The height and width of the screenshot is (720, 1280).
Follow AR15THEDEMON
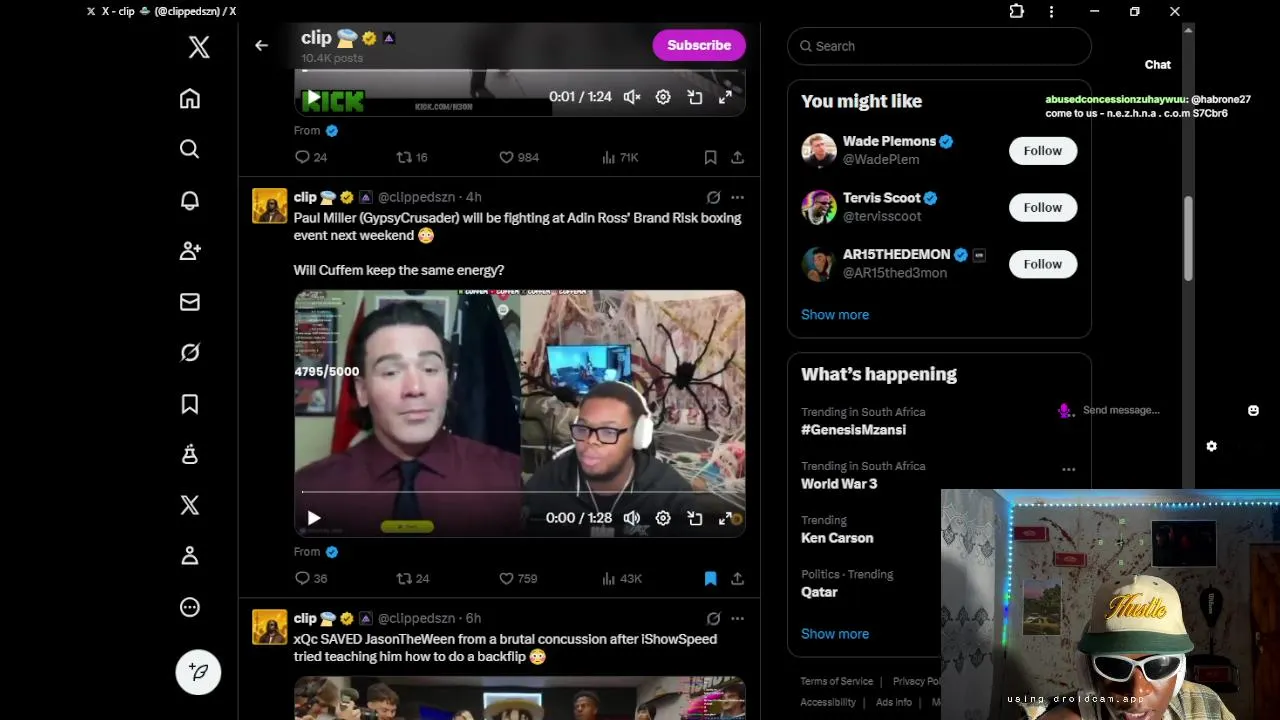tap(1042, 264)
